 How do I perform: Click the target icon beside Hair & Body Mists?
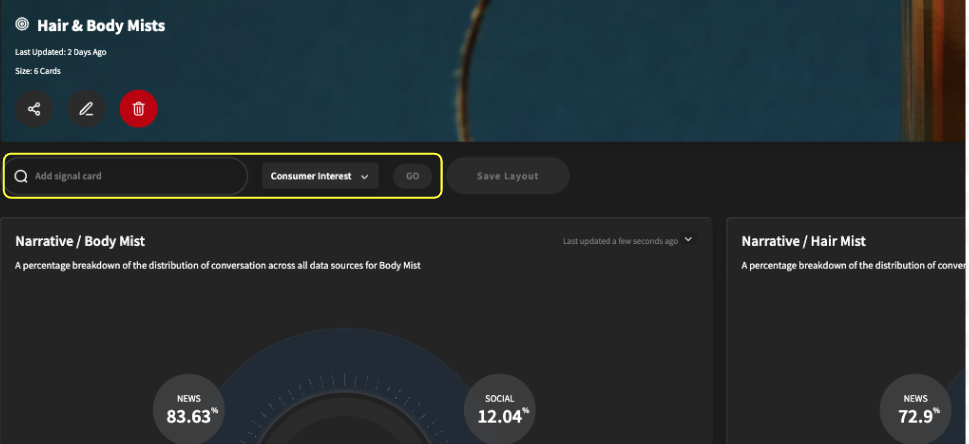(x=22, y=25)
